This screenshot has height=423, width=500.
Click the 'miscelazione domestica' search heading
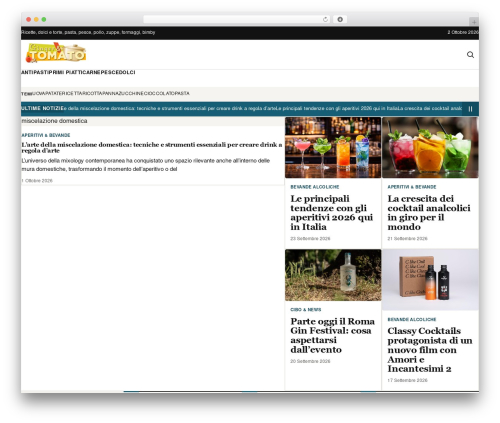coord(54,121)
